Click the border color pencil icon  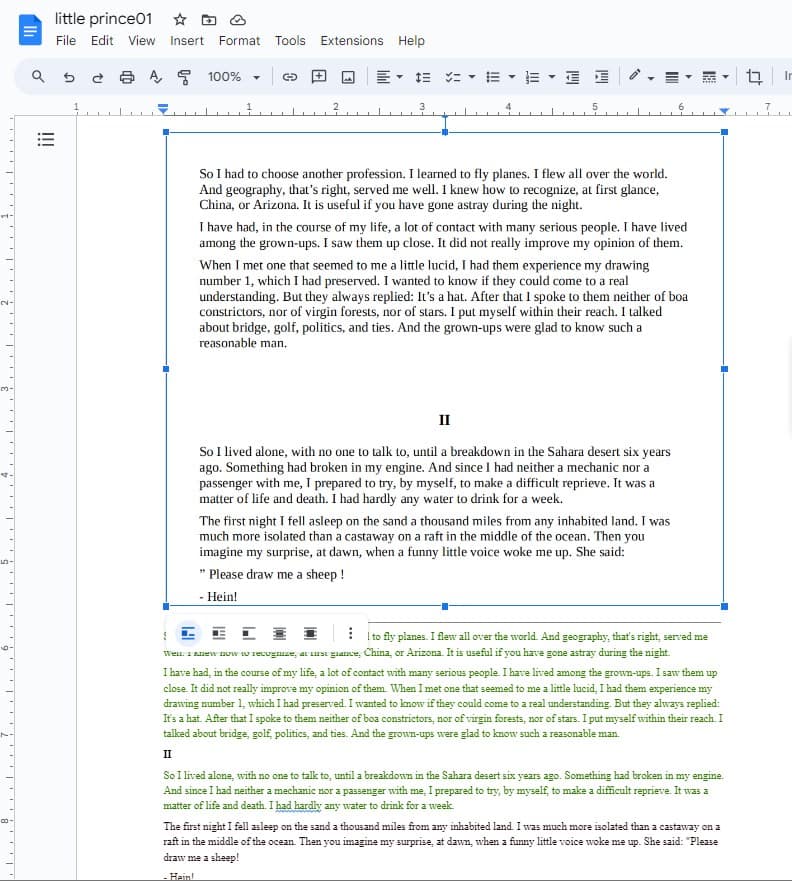pos(635,75)
